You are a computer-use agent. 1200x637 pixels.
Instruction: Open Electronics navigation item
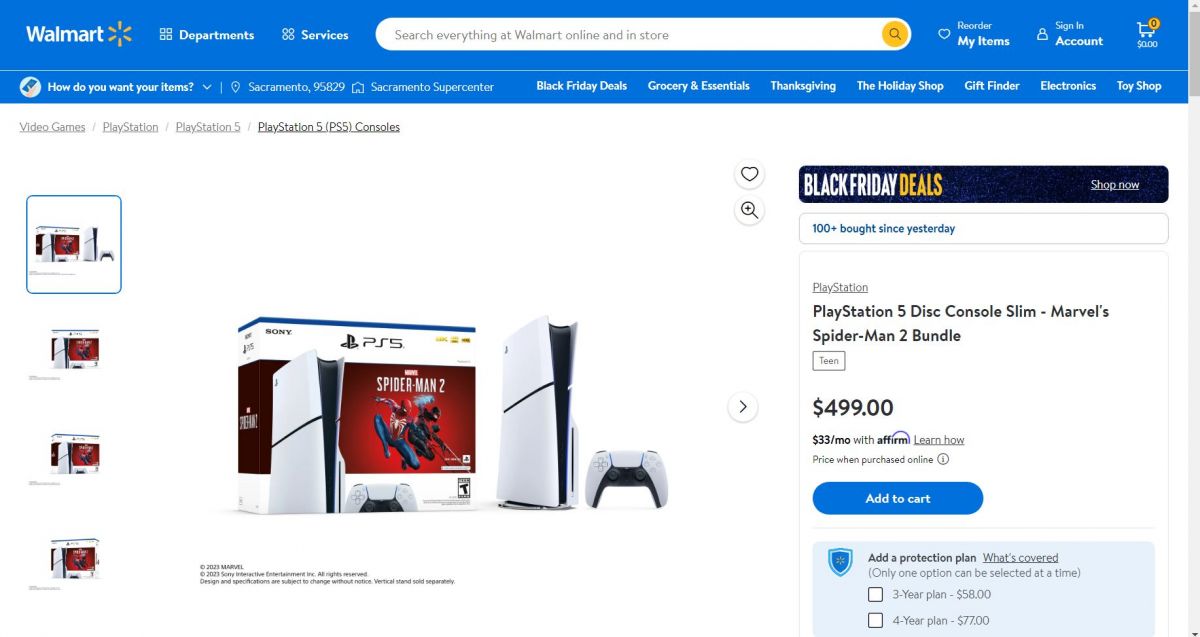pyautogui.click(x=1068, y=86)
